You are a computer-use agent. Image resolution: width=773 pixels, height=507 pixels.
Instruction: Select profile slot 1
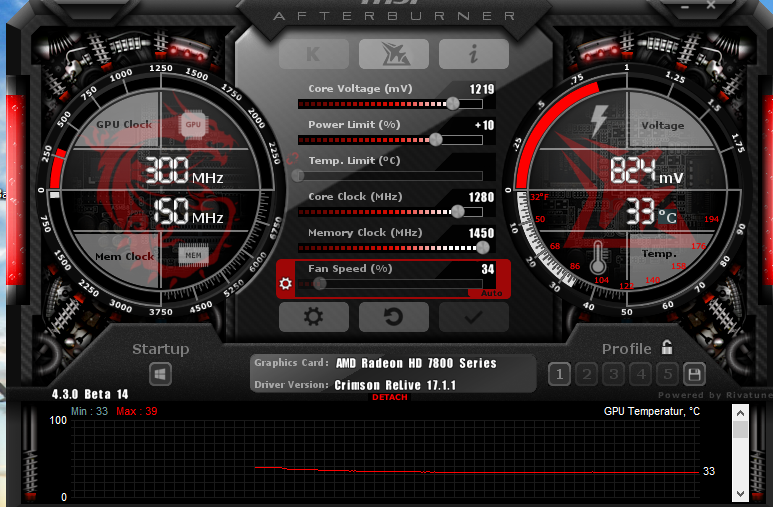tap(559, 374)
